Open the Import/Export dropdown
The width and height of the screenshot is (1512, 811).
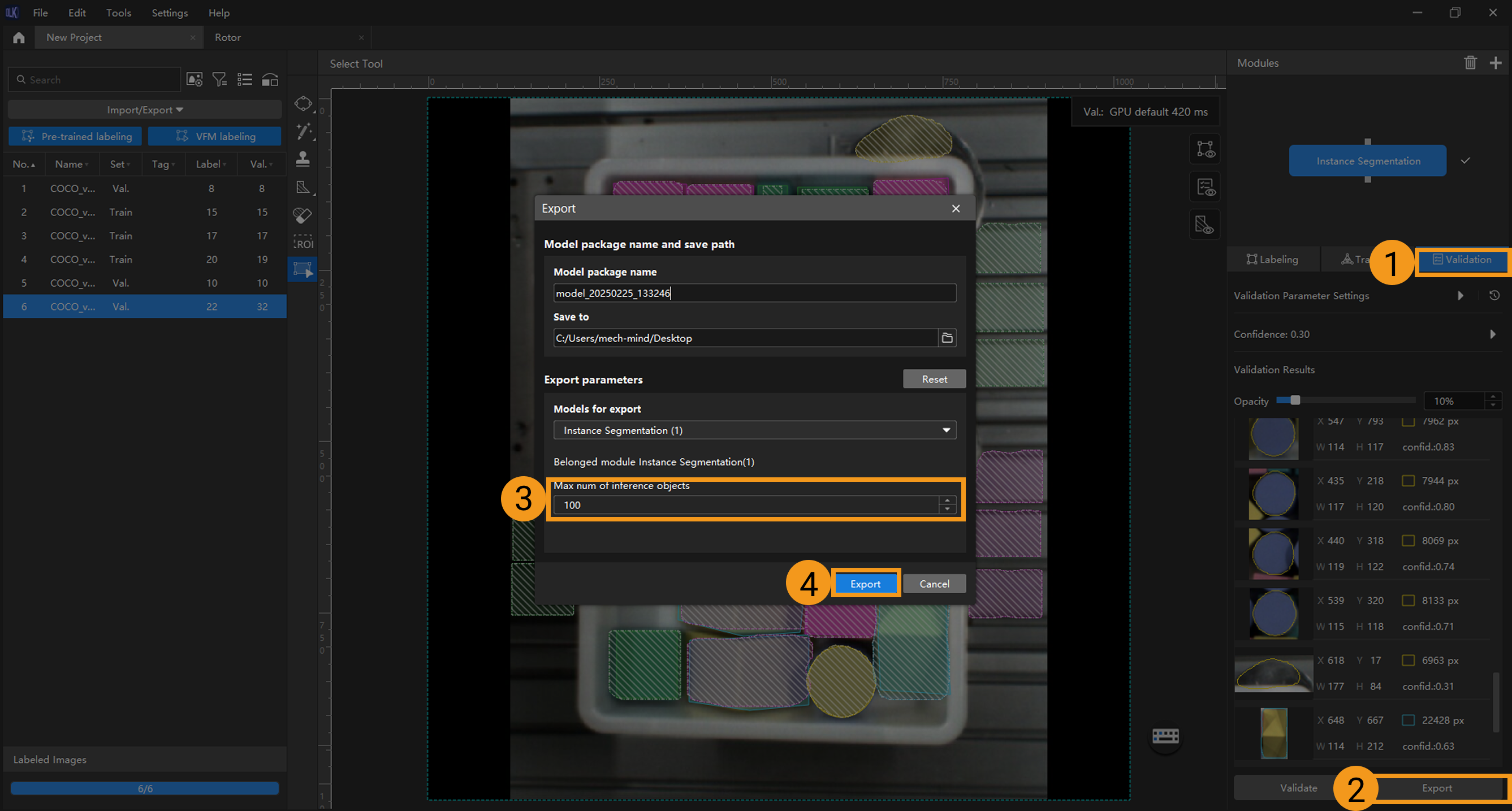(x=145, y=110)
